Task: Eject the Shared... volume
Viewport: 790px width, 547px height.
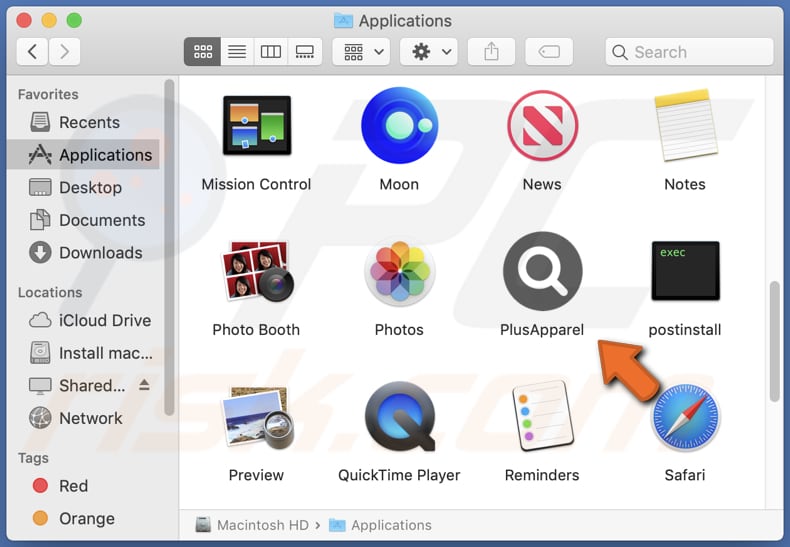Action: click(x=144, y=385)
